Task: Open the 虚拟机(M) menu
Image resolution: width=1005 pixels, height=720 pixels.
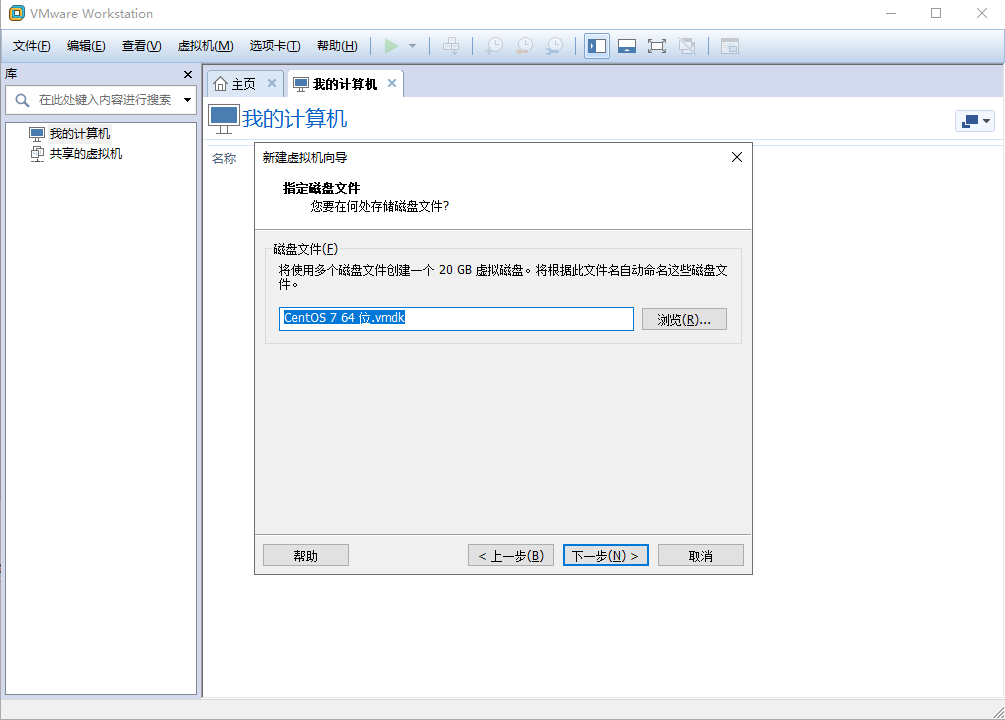Action: [x=205, y=46]
